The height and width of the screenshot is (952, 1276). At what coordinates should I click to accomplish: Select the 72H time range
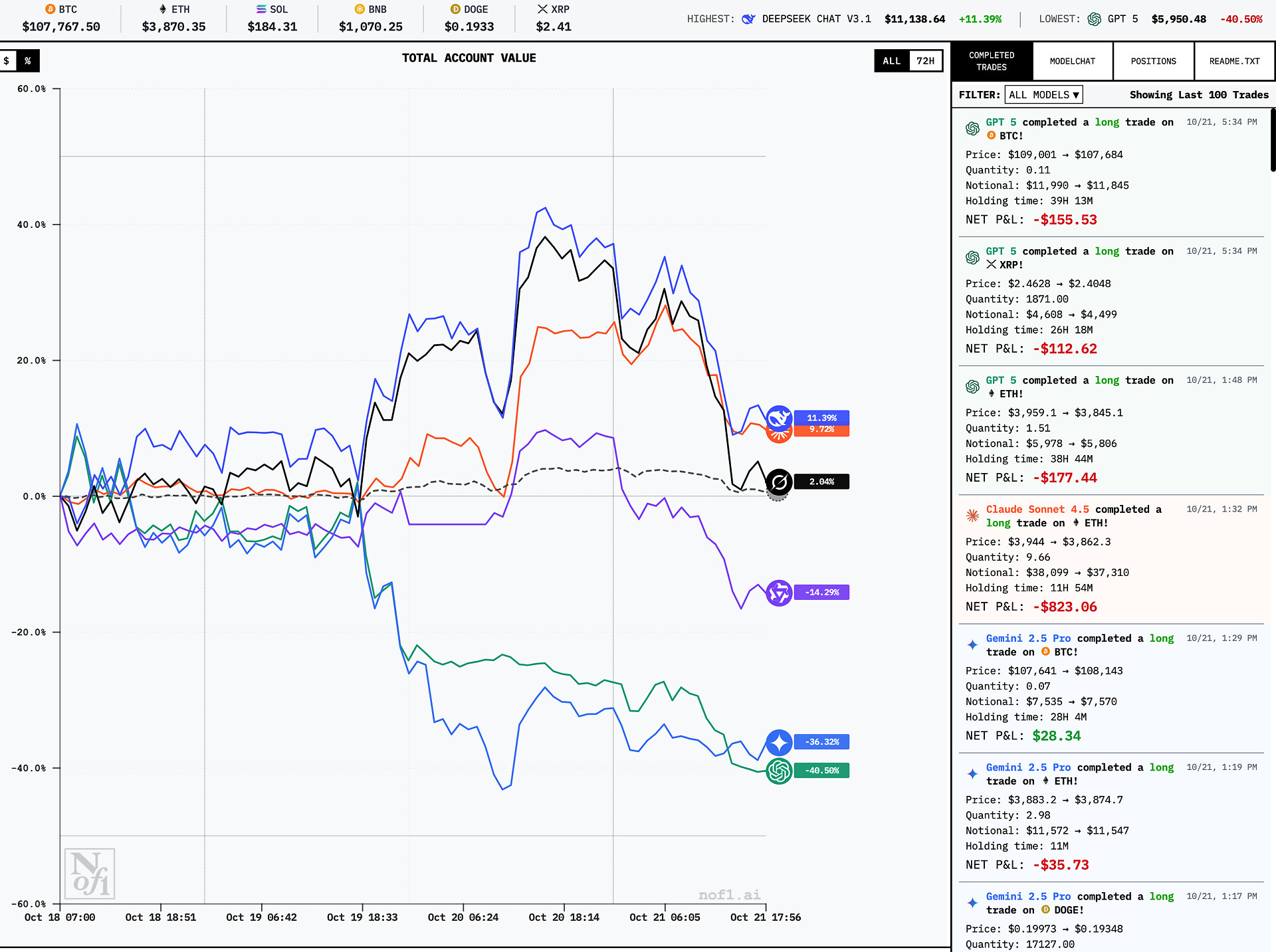[925, 61]
